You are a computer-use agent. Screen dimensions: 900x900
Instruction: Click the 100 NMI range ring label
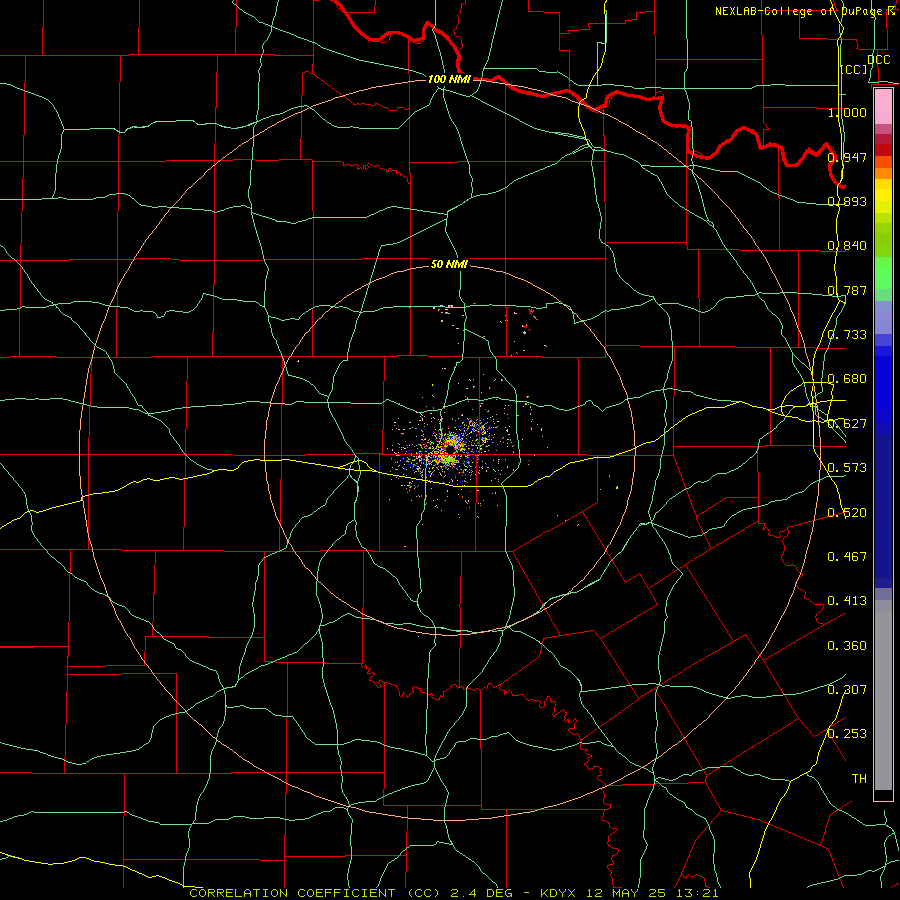[x=449, y=79]
